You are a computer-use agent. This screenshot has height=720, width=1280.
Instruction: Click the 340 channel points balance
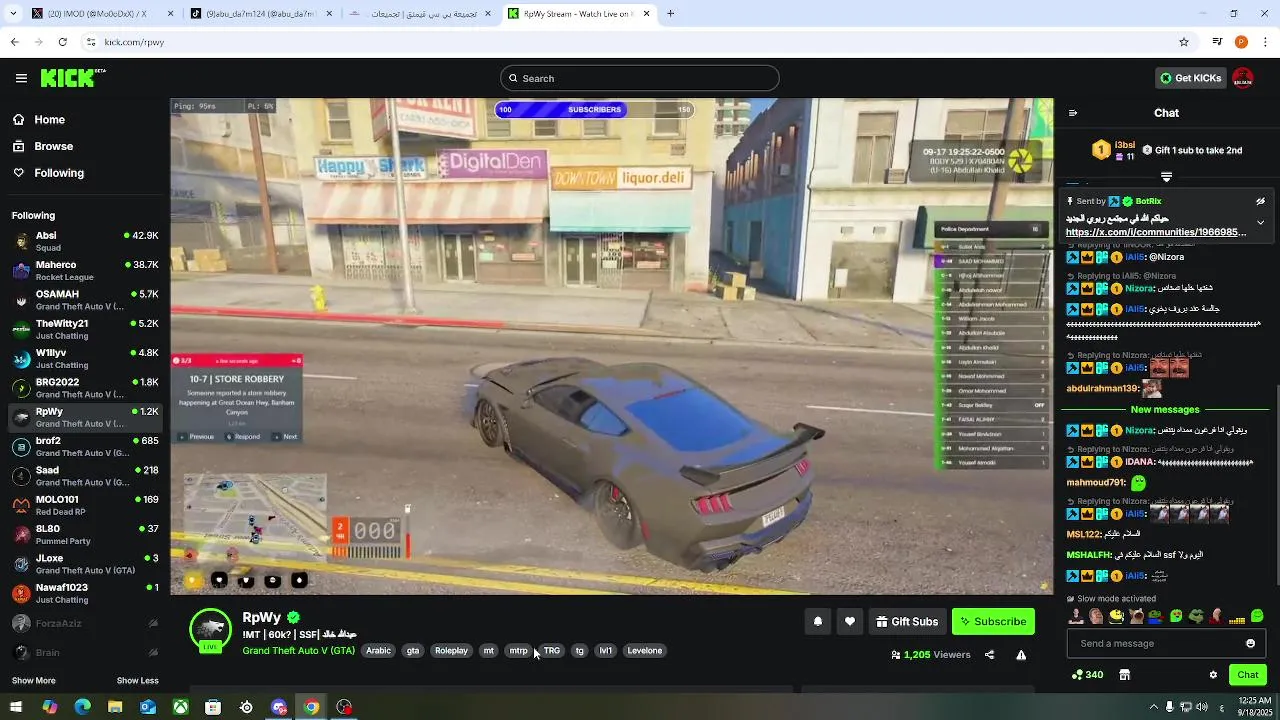[x=1087, y=675]
